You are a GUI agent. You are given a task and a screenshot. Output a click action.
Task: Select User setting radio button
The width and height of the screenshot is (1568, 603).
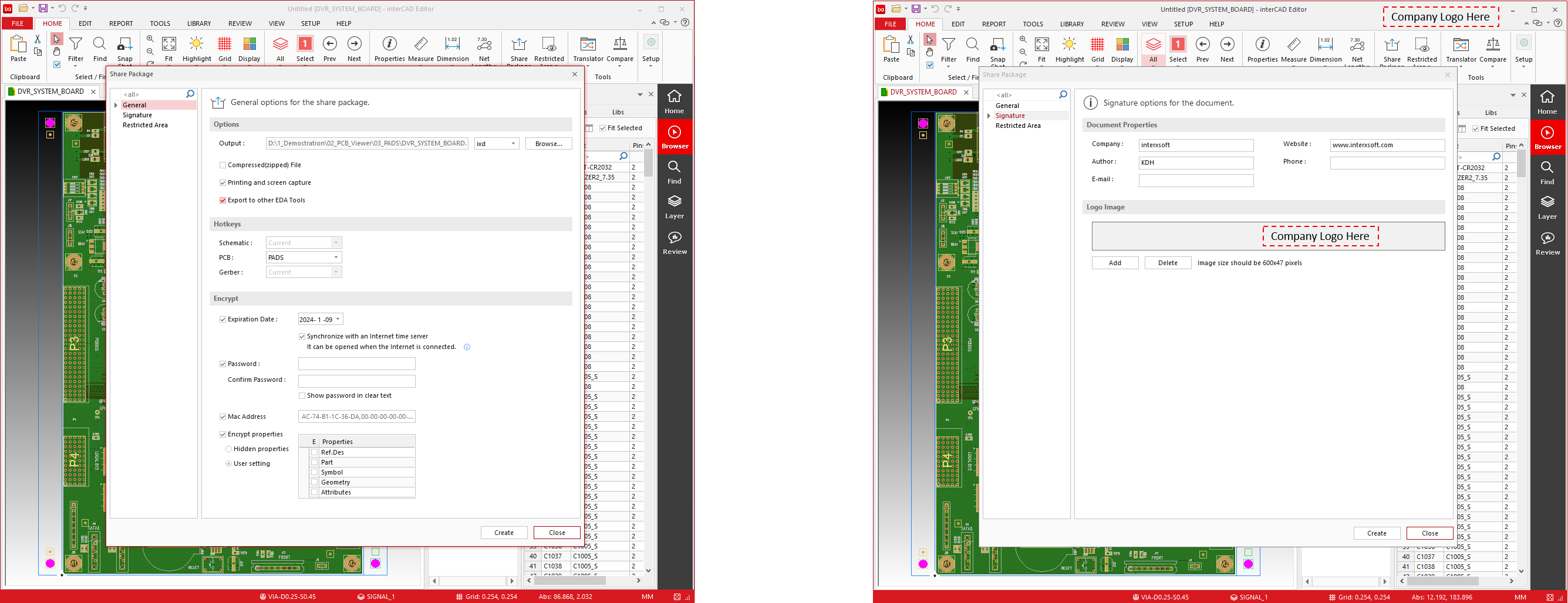click(229, 463)
